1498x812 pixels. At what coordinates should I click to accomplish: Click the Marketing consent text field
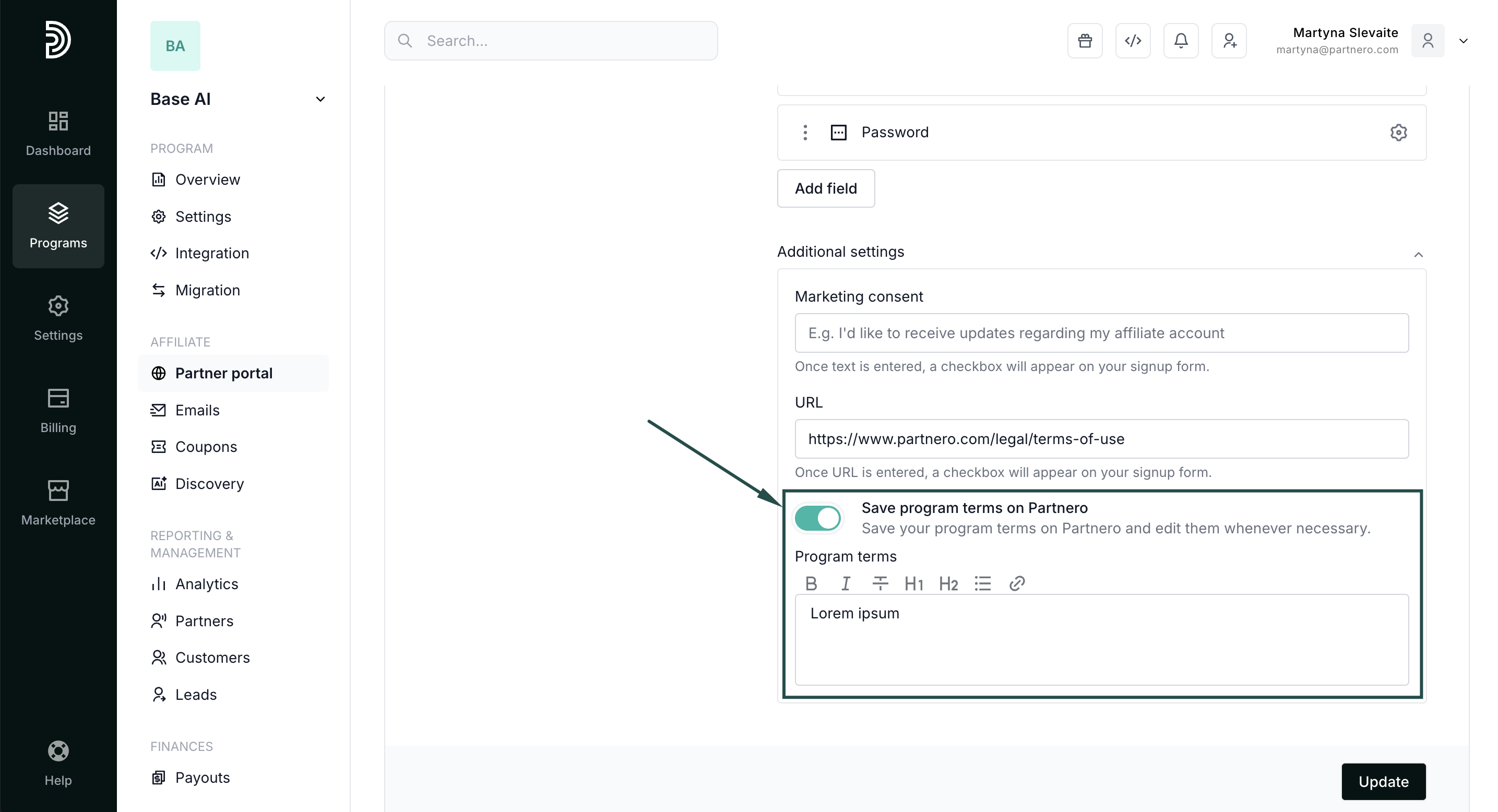click(x=1101, y=333)
